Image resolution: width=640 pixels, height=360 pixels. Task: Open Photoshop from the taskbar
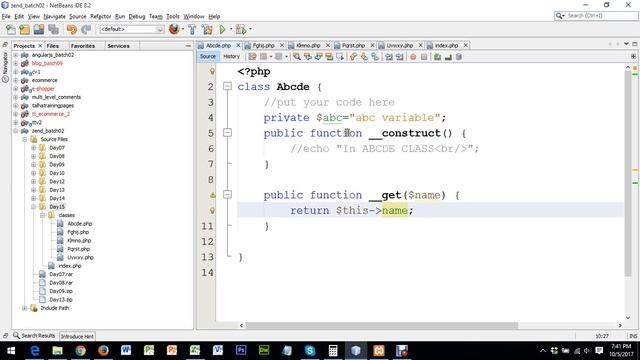coord(241,350)
